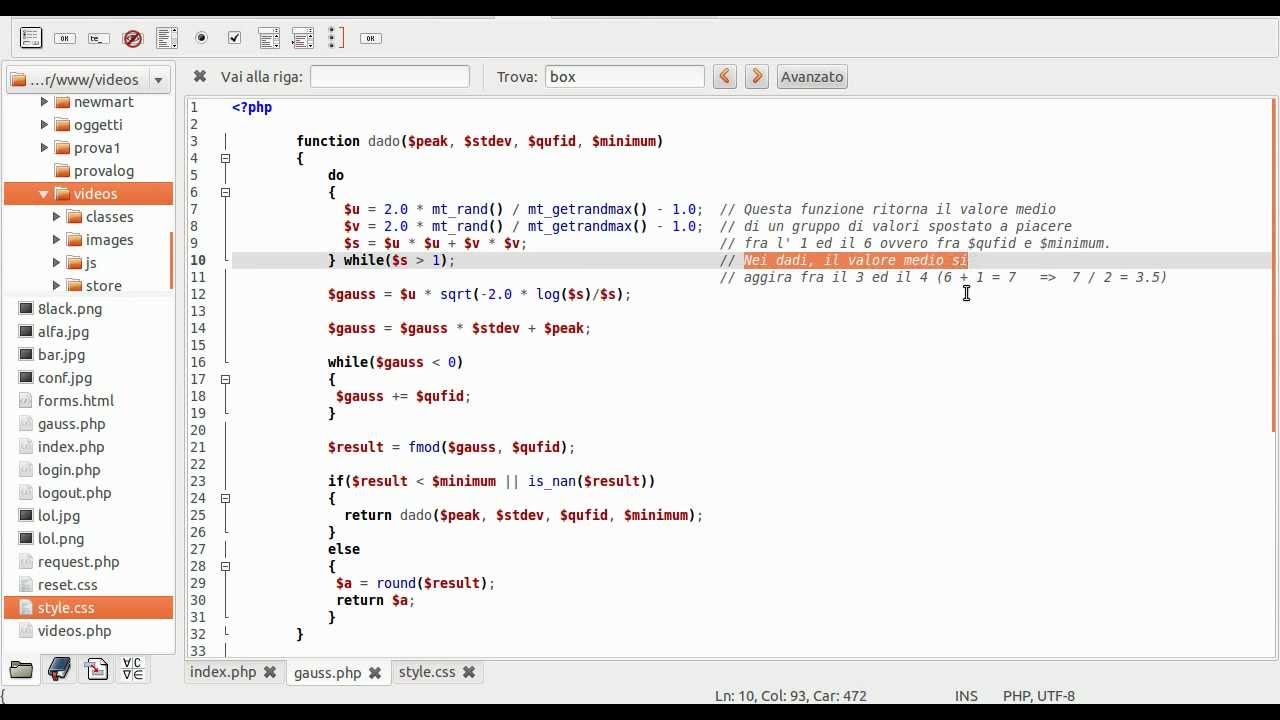Select conf.jpg in the file list
The image size is (1280, 720).
click(65, 378)
